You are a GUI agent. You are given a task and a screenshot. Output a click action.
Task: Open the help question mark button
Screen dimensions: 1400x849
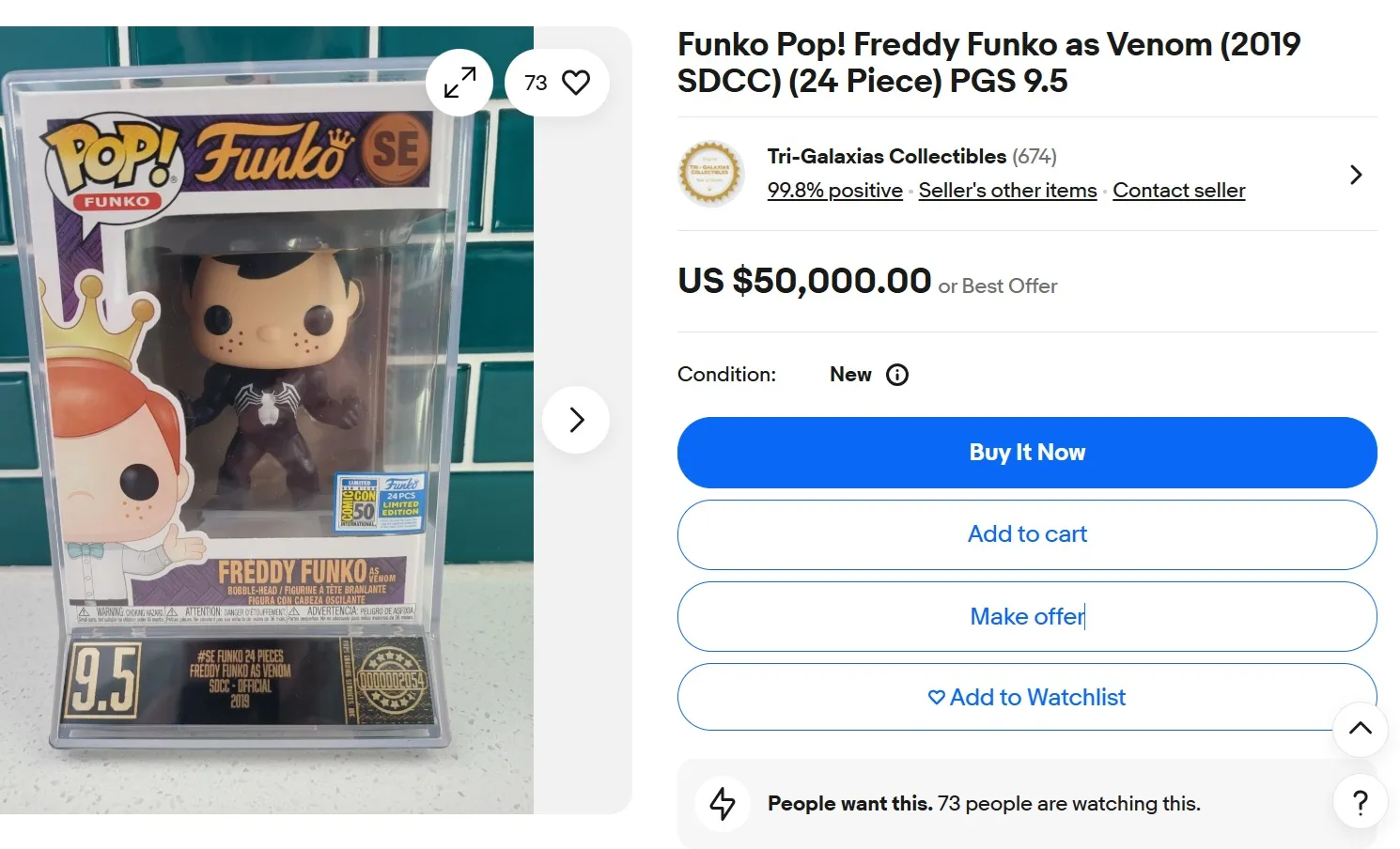(1360, 802)
